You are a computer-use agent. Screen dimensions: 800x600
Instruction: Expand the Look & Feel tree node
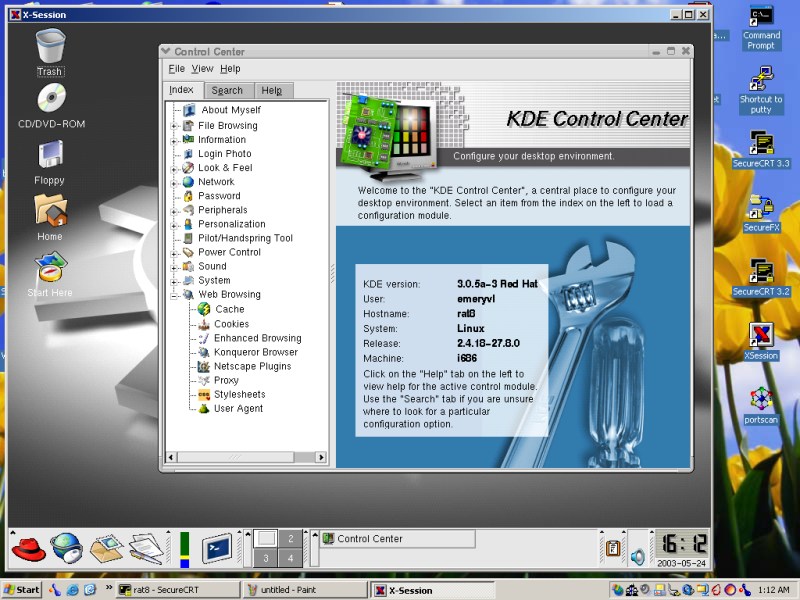point(175,168)
